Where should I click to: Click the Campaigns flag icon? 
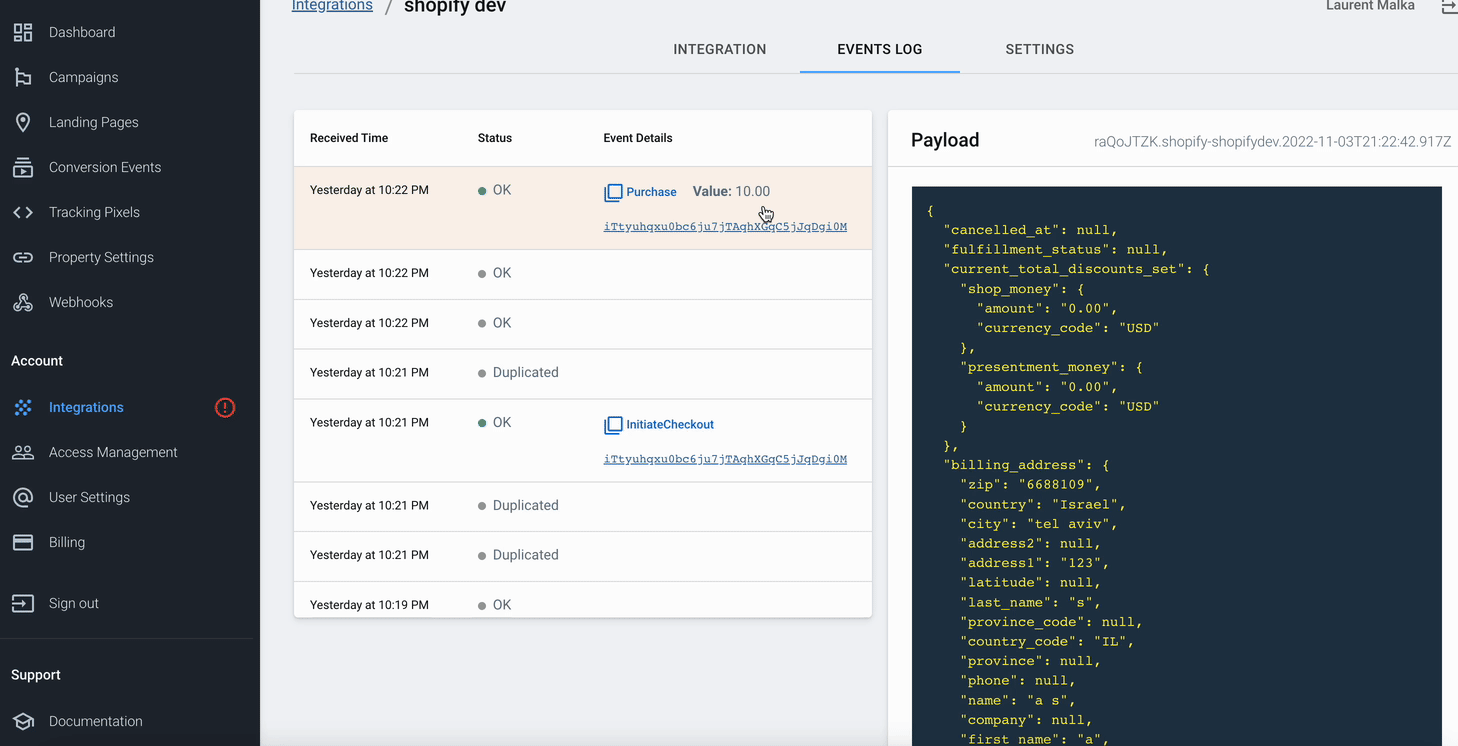[x=23, y=77]
